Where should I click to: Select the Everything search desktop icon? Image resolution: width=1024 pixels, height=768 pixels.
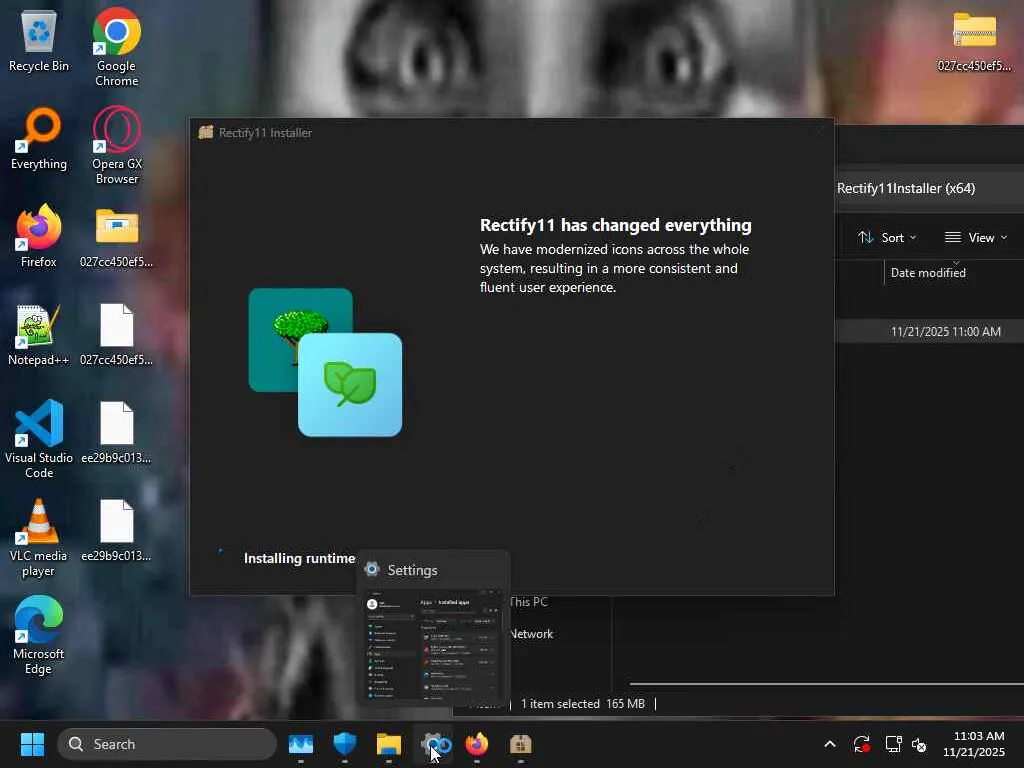click(39, 139)
